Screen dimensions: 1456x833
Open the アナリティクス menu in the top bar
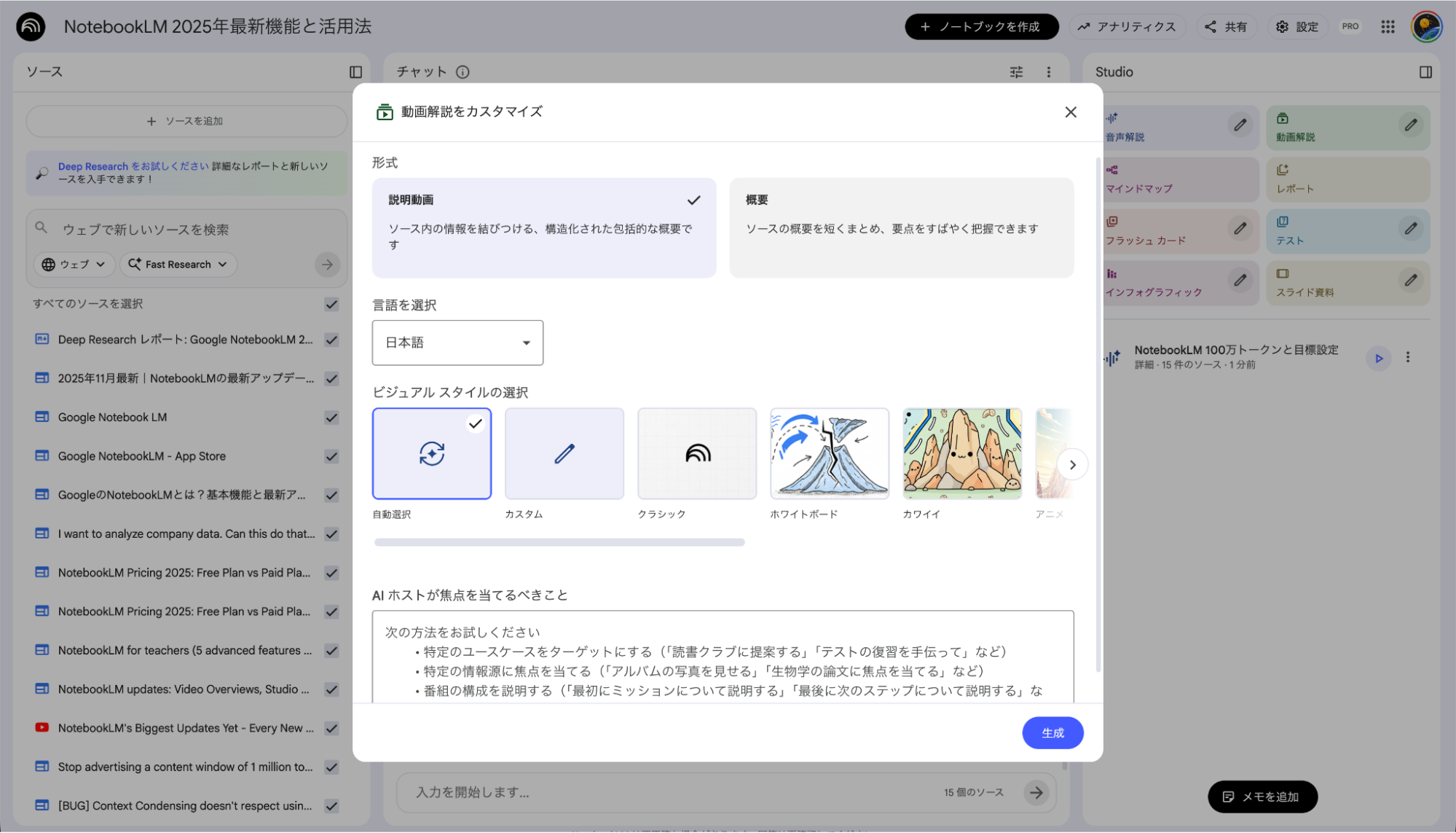[x=1127, y=26]
